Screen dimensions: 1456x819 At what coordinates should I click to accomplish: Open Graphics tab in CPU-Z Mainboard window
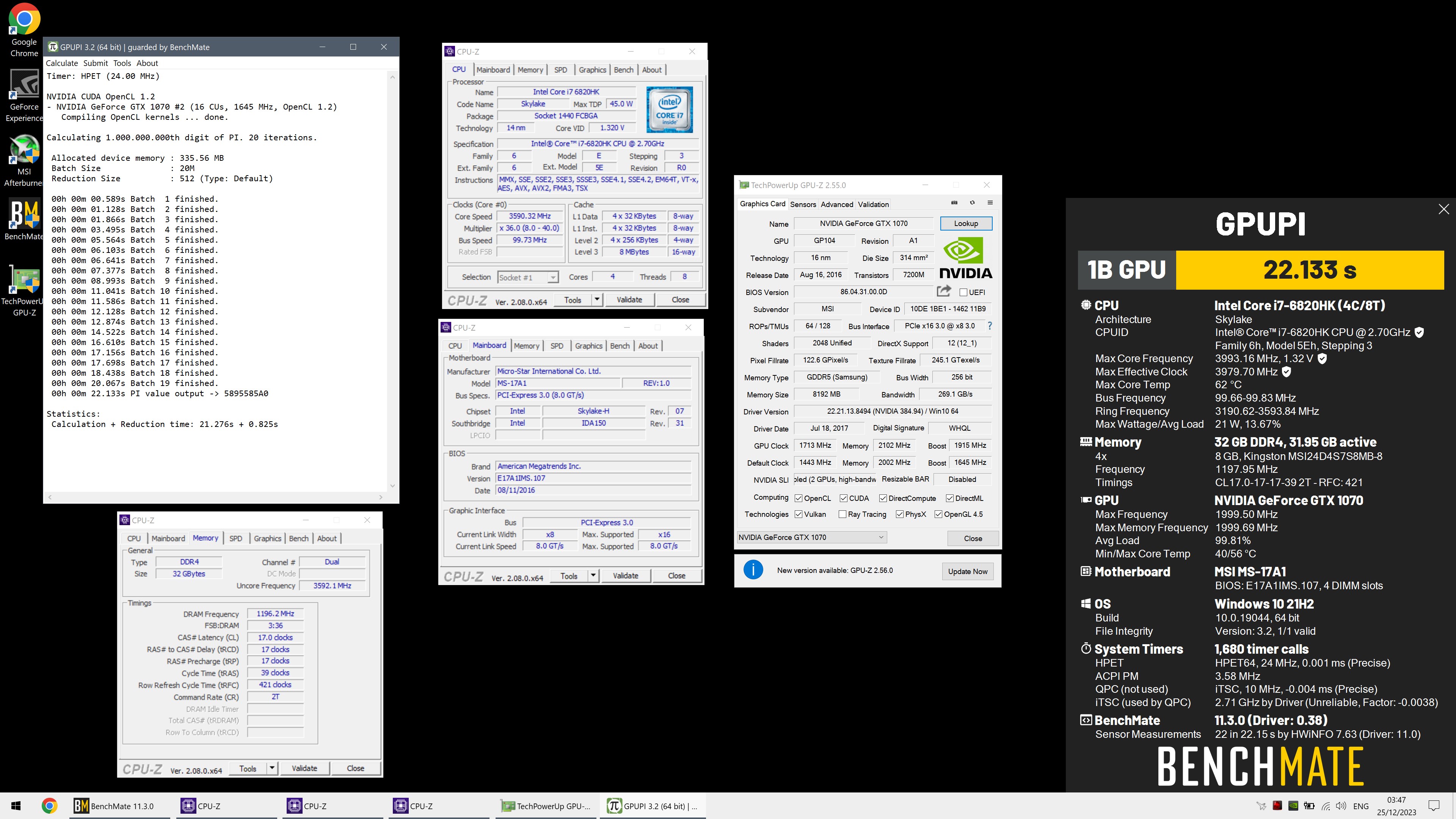point(588,345)
